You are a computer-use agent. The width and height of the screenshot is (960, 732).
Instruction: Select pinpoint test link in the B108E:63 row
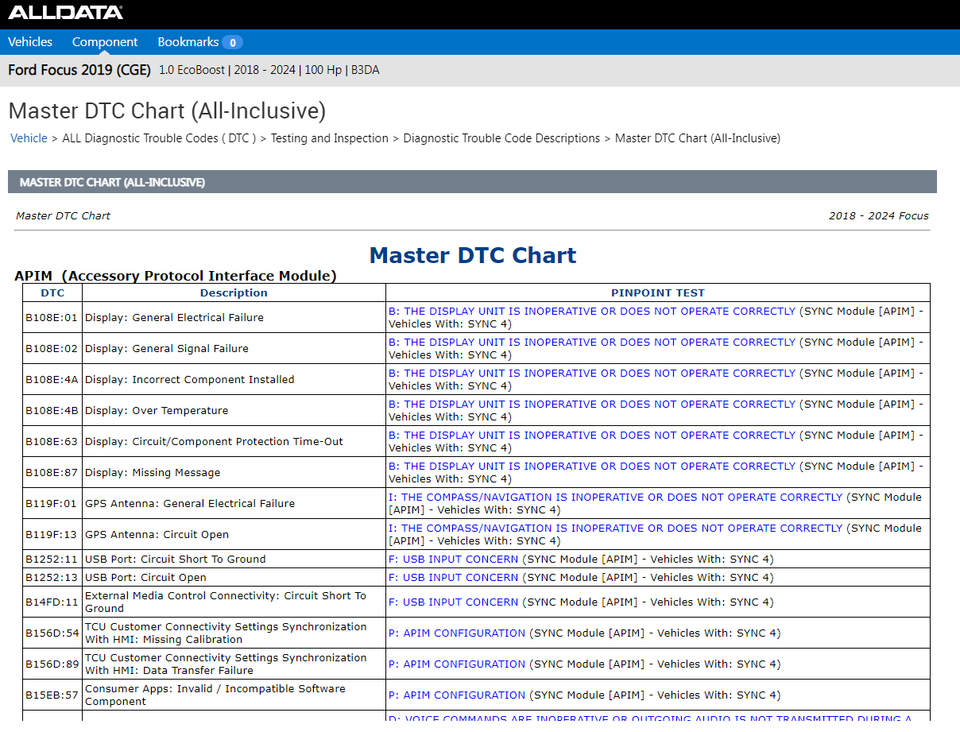click(x=591, y=435)
